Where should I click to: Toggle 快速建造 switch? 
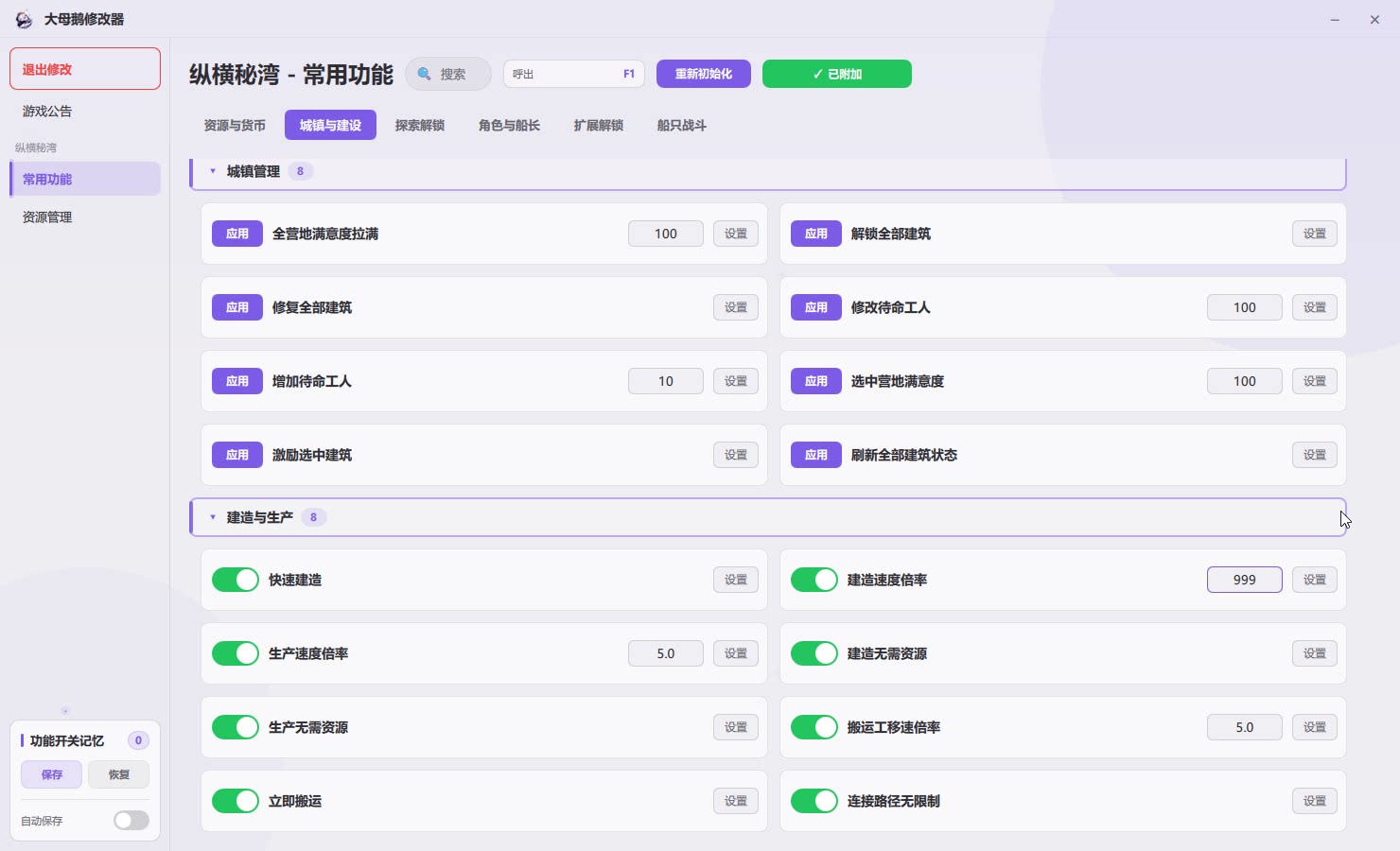point(236,580)
